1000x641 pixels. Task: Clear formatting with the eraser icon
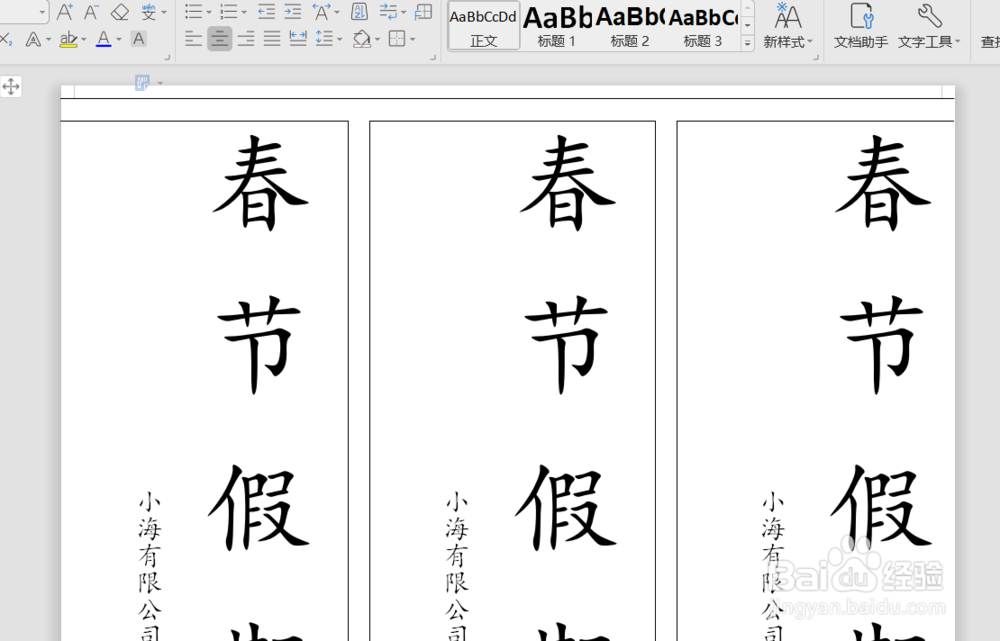click(x=120, y=12)
